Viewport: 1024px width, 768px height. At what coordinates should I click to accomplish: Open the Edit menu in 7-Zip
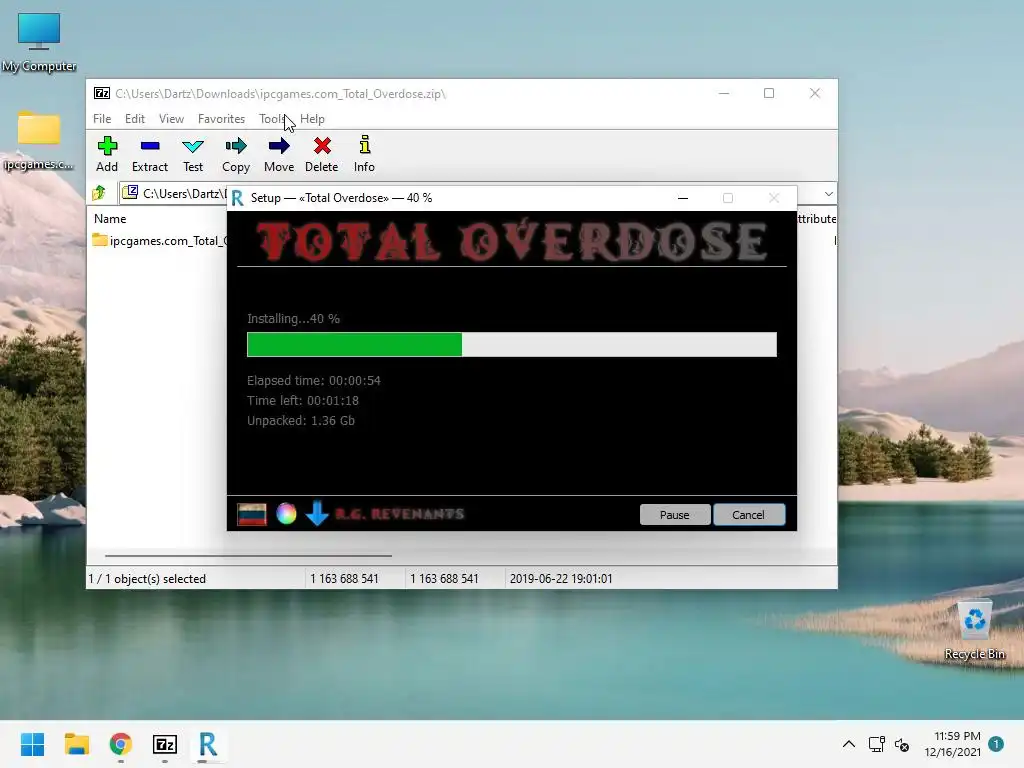pos(135,119)
